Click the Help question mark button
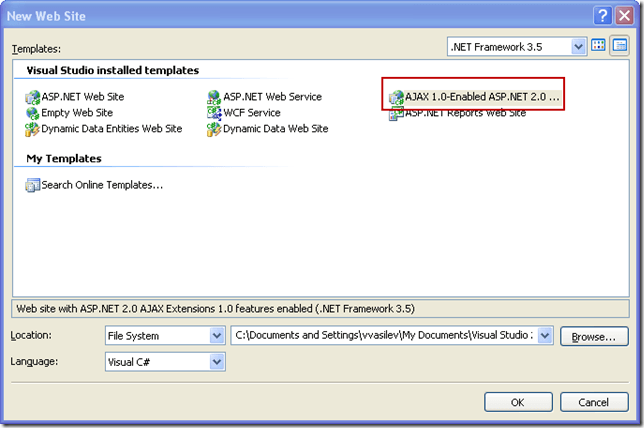The width and height of the screenshot is (644, 428). pos(600,15)
